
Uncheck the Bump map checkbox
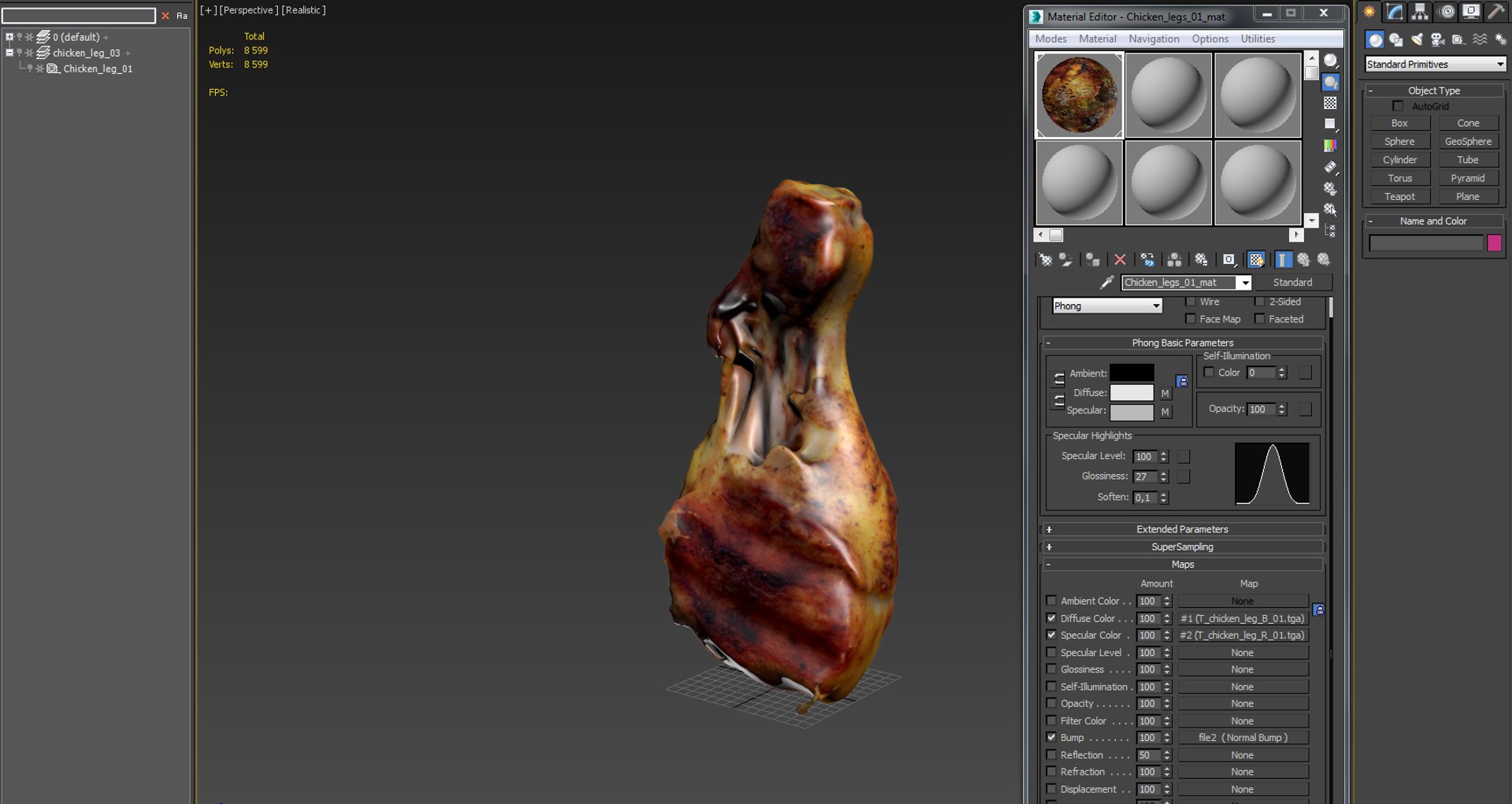1051,738
